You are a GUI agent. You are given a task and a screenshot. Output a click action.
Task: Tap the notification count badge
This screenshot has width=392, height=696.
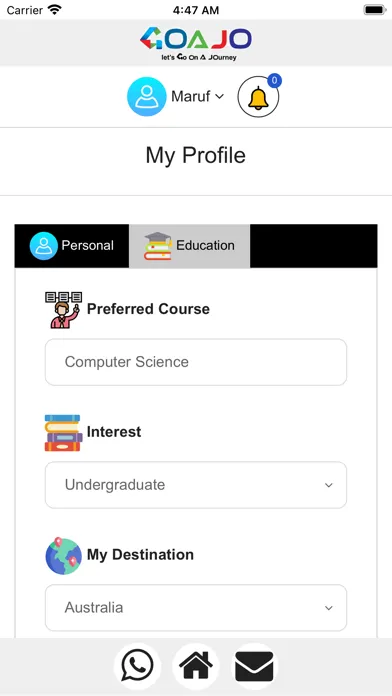point(274,80)
